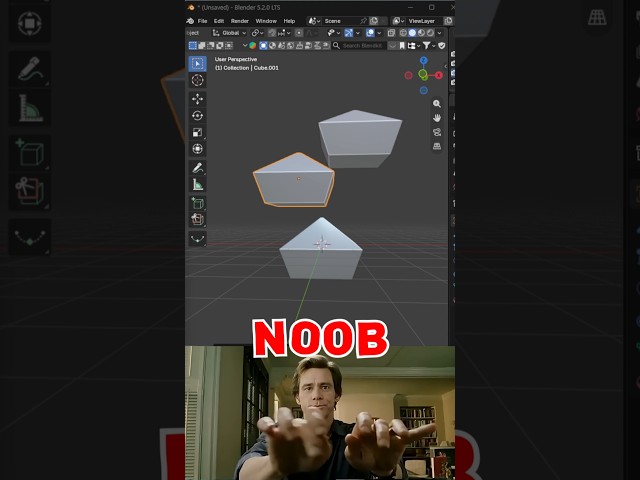Open object type visibility dropdown
The image size is (640, 480).
click(x=333, y=33)
